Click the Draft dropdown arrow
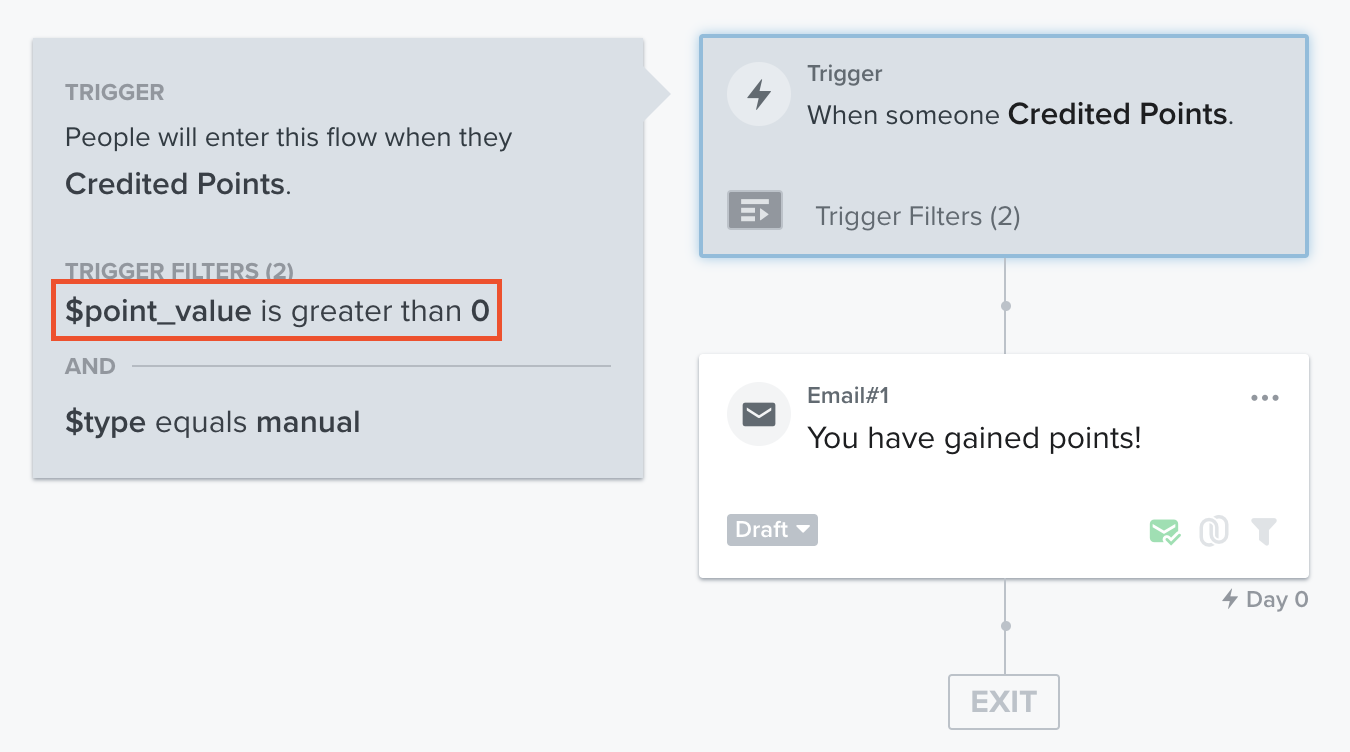Viewport: 1350px width, 752px height. [x=804, y=530]
